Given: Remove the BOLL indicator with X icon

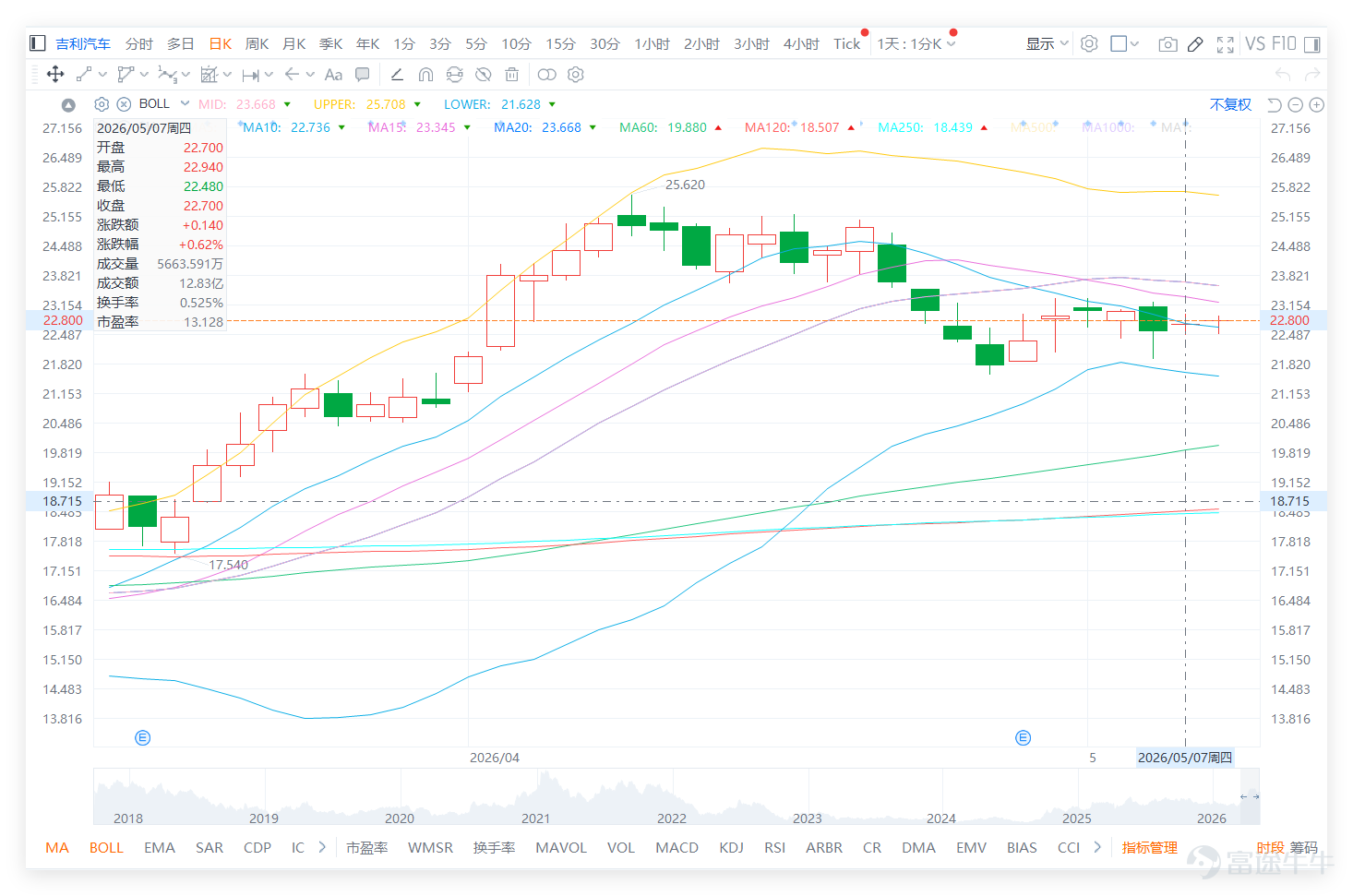Looking at the screenshot, I should (124, 104).
